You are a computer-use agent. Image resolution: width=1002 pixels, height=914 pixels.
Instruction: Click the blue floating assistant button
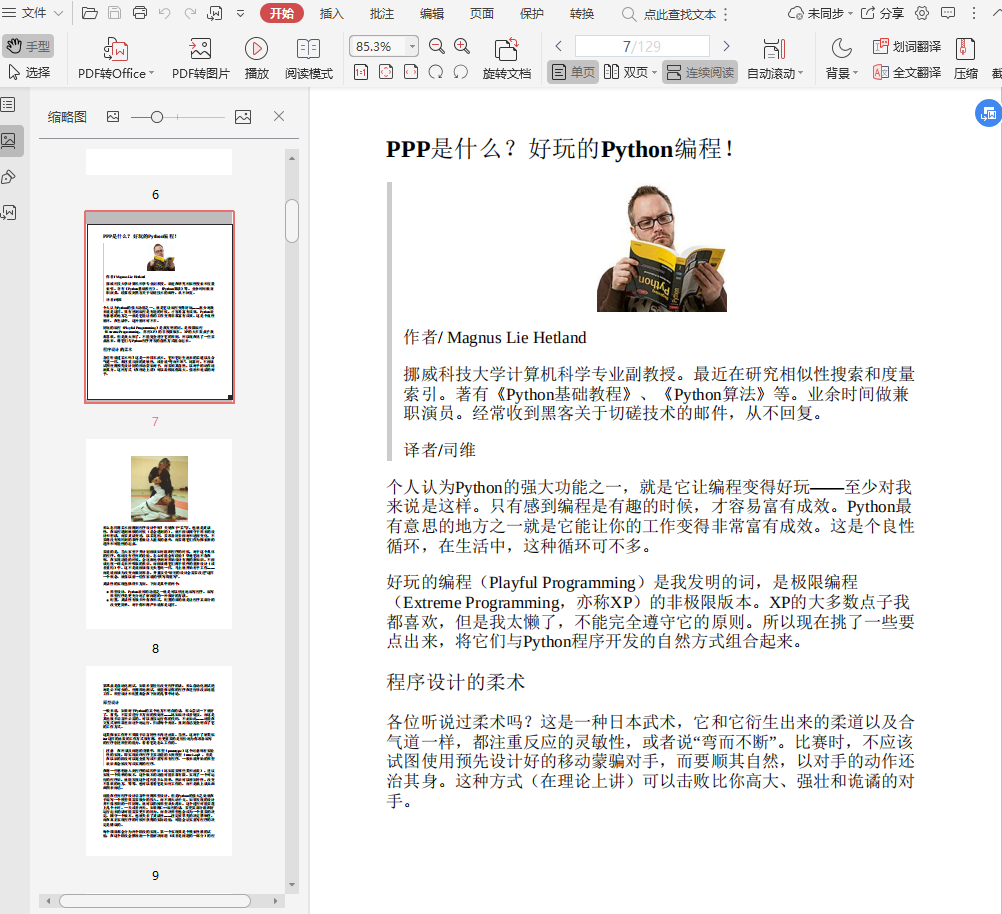coord(989,114)
